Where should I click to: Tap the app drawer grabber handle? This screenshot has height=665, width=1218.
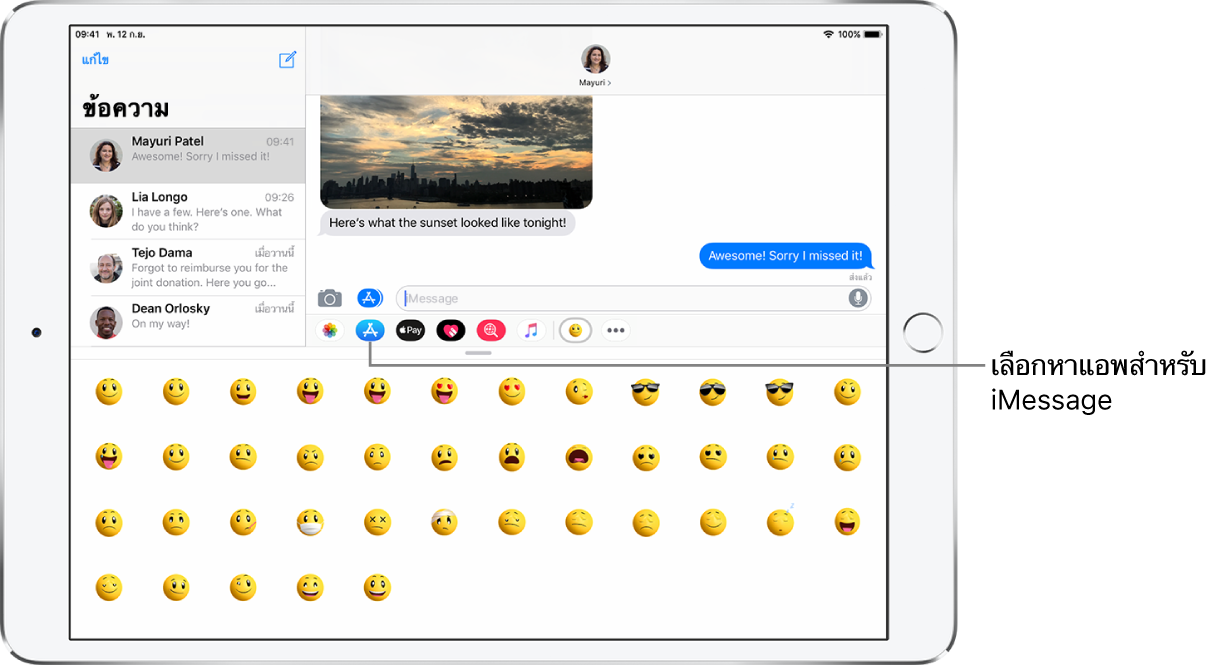point(478,353)
